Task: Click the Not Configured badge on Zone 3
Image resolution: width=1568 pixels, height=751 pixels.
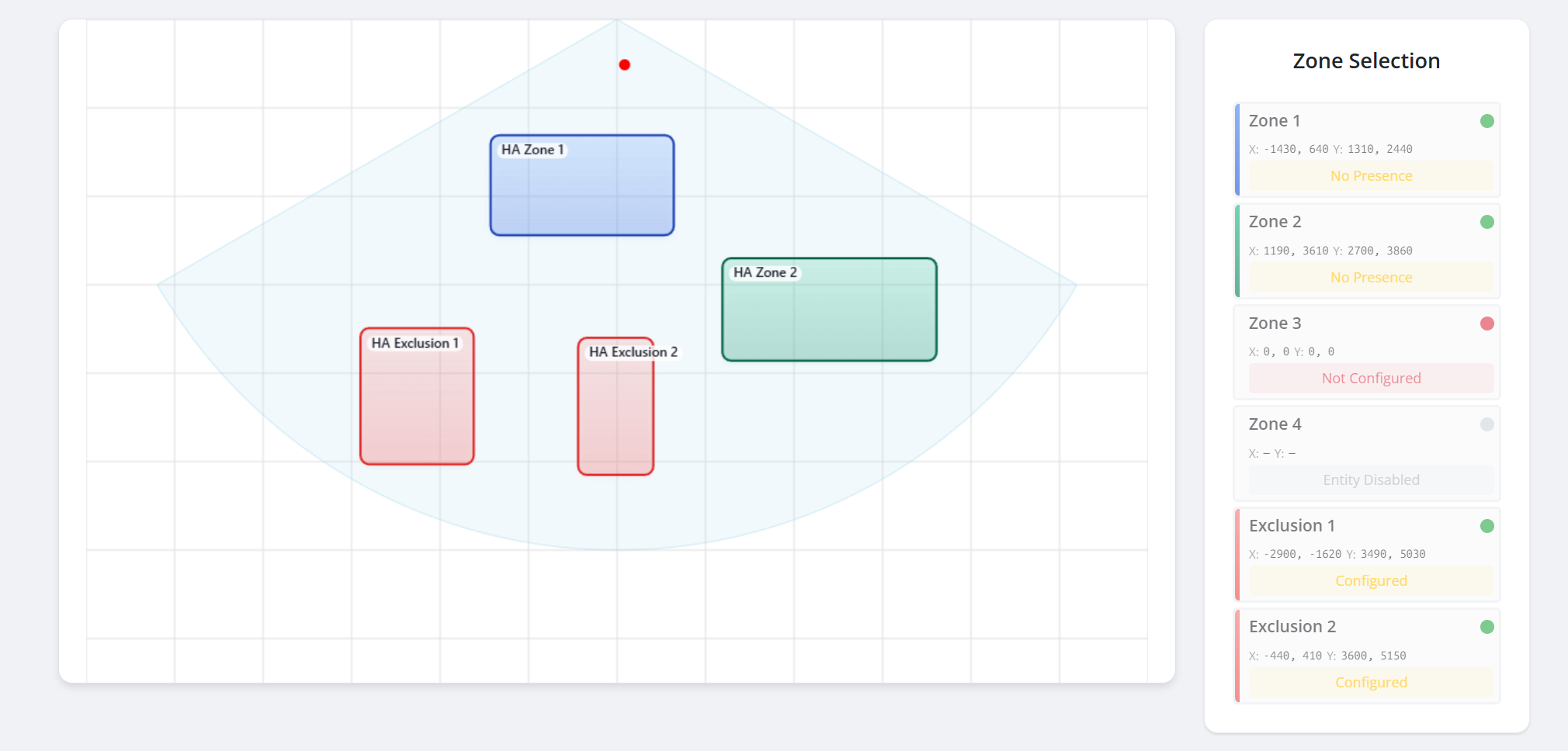Action: point(1371,378)
